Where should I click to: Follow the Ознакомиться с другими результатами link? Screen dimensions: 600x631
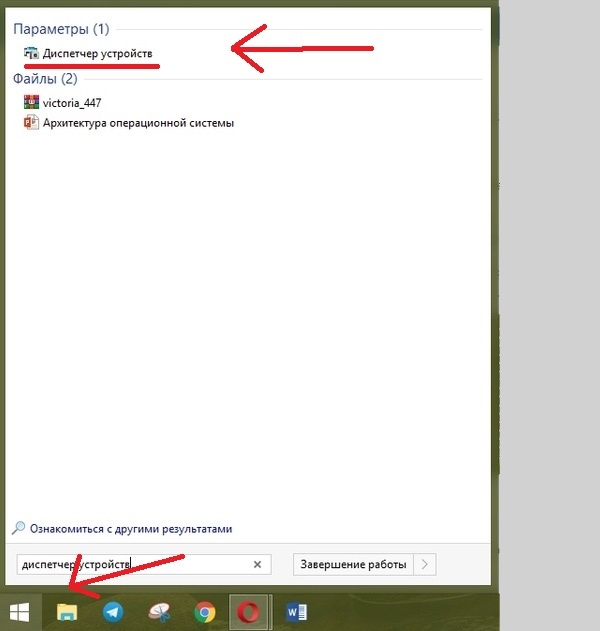[x=131, y=529]
